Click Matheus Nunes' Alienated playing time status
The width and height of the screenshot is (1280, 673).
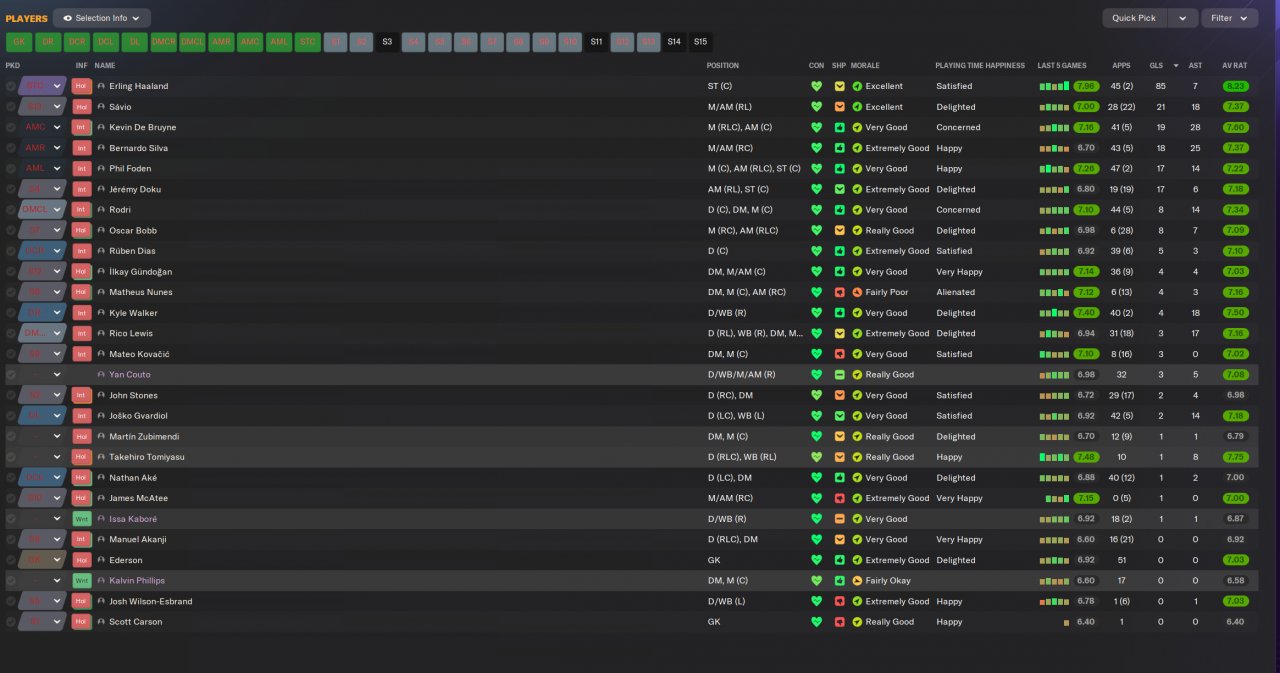tap(955, 292)
